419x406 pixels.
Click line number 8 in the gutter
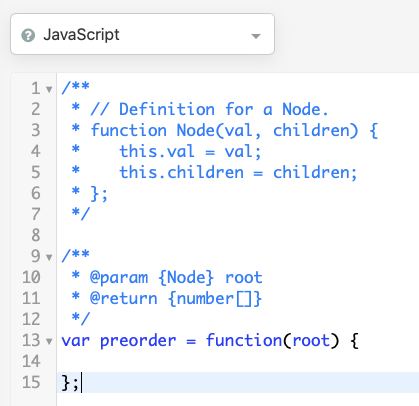click(x=36, y=235)
